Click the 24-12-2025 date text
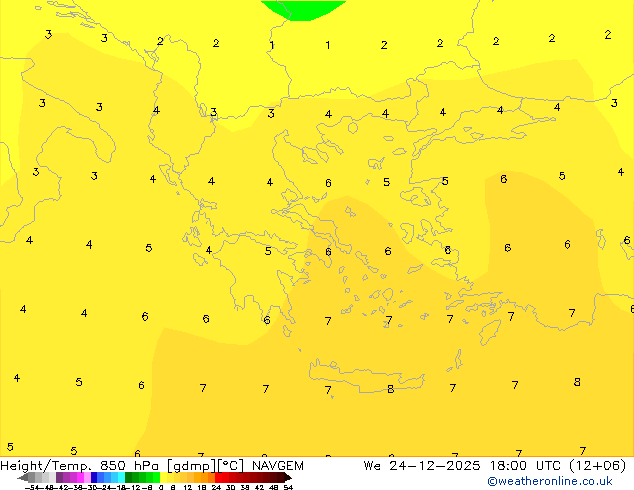The height and width of the screenshot is (490, 634). point(435,466)
